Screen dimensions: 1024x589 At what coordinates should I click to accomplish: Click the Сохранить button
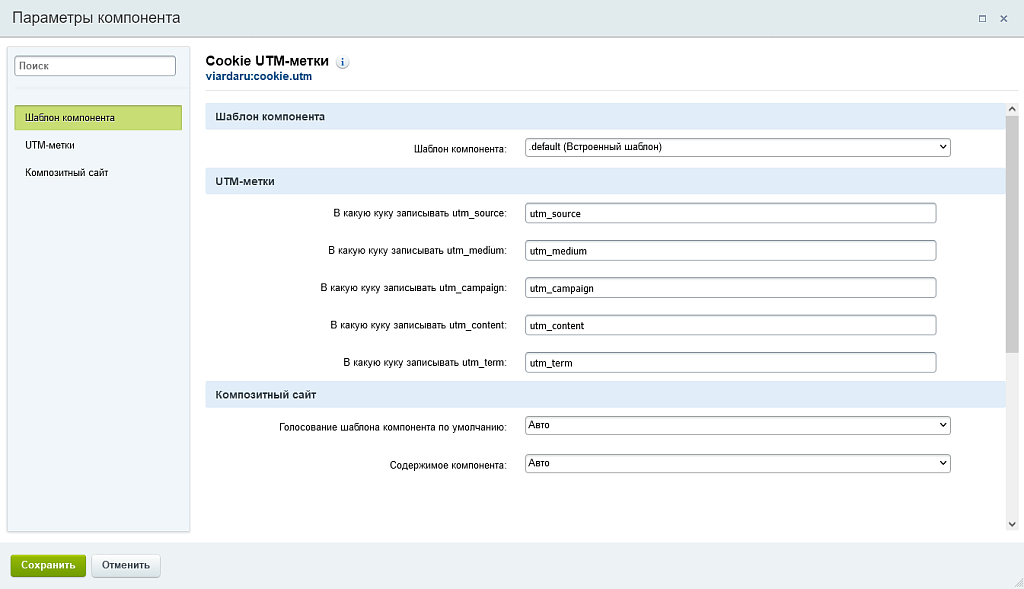(x=47, y=565)
